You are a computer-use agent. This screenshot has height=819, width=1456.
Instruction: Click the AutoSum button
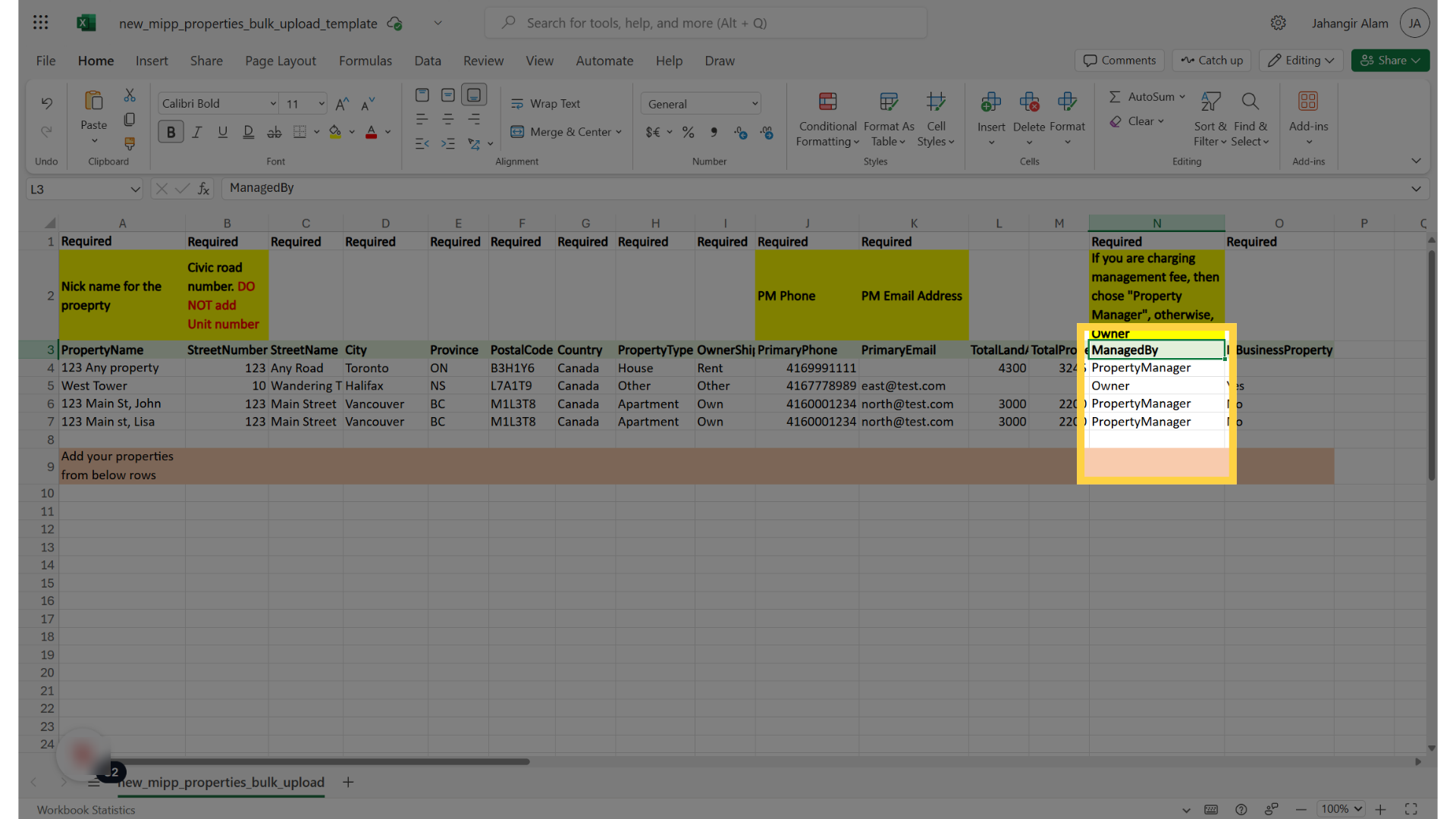coord(1147,97)
